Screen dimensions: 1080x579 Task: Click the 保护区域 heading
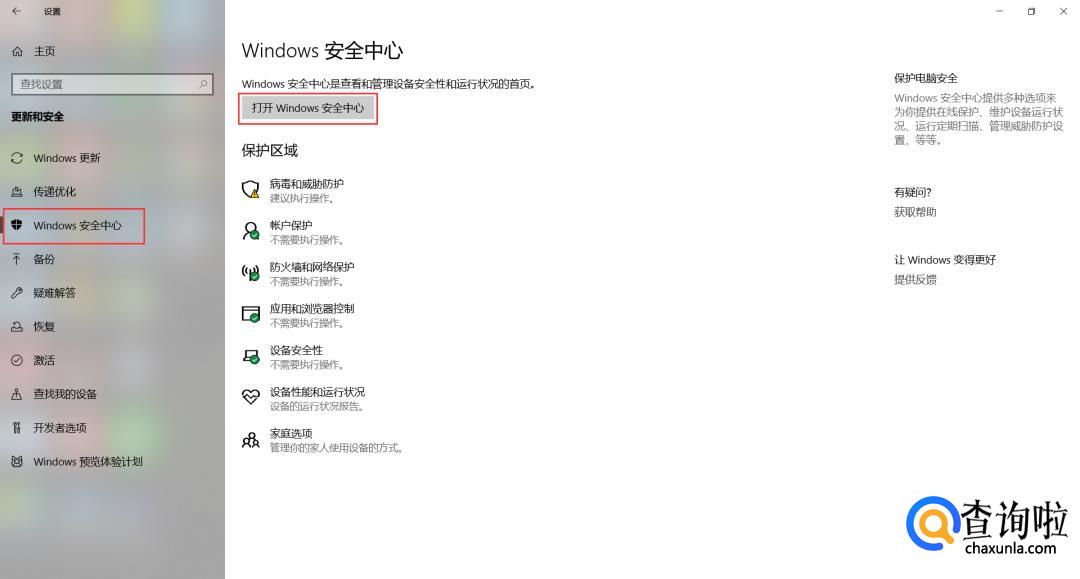point(270,151)
